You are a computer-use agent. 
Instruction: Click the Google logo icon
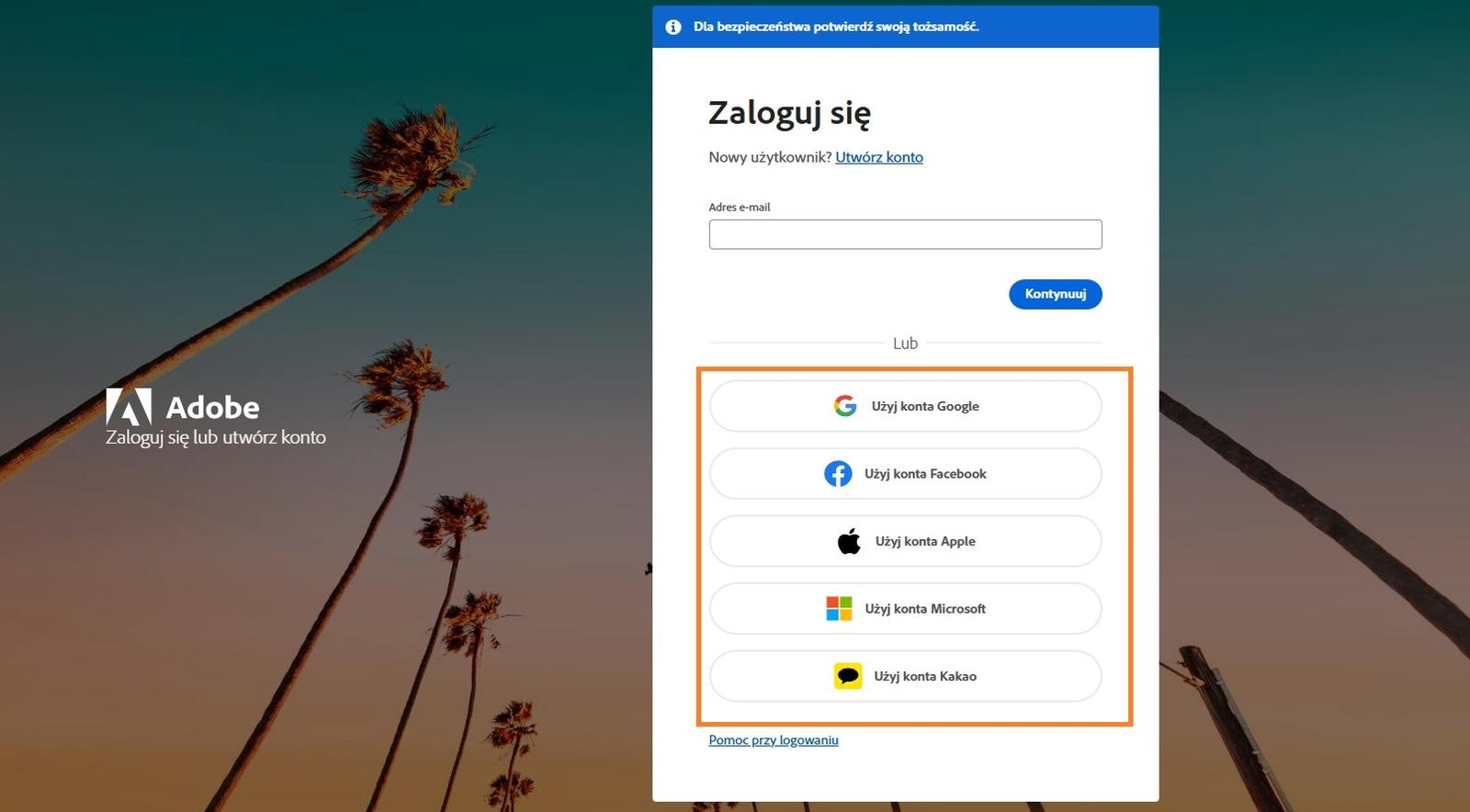click(x=845, y=406)
